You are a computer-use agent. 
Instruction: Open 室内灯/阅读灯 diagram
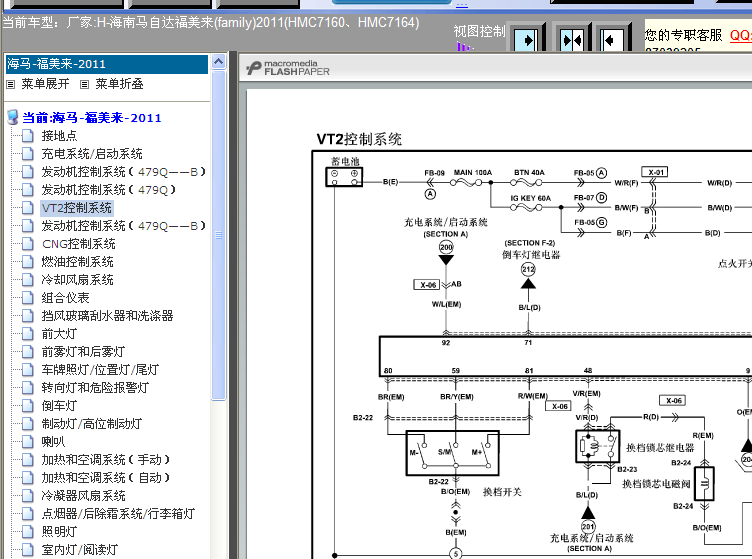tap(80, 549)
